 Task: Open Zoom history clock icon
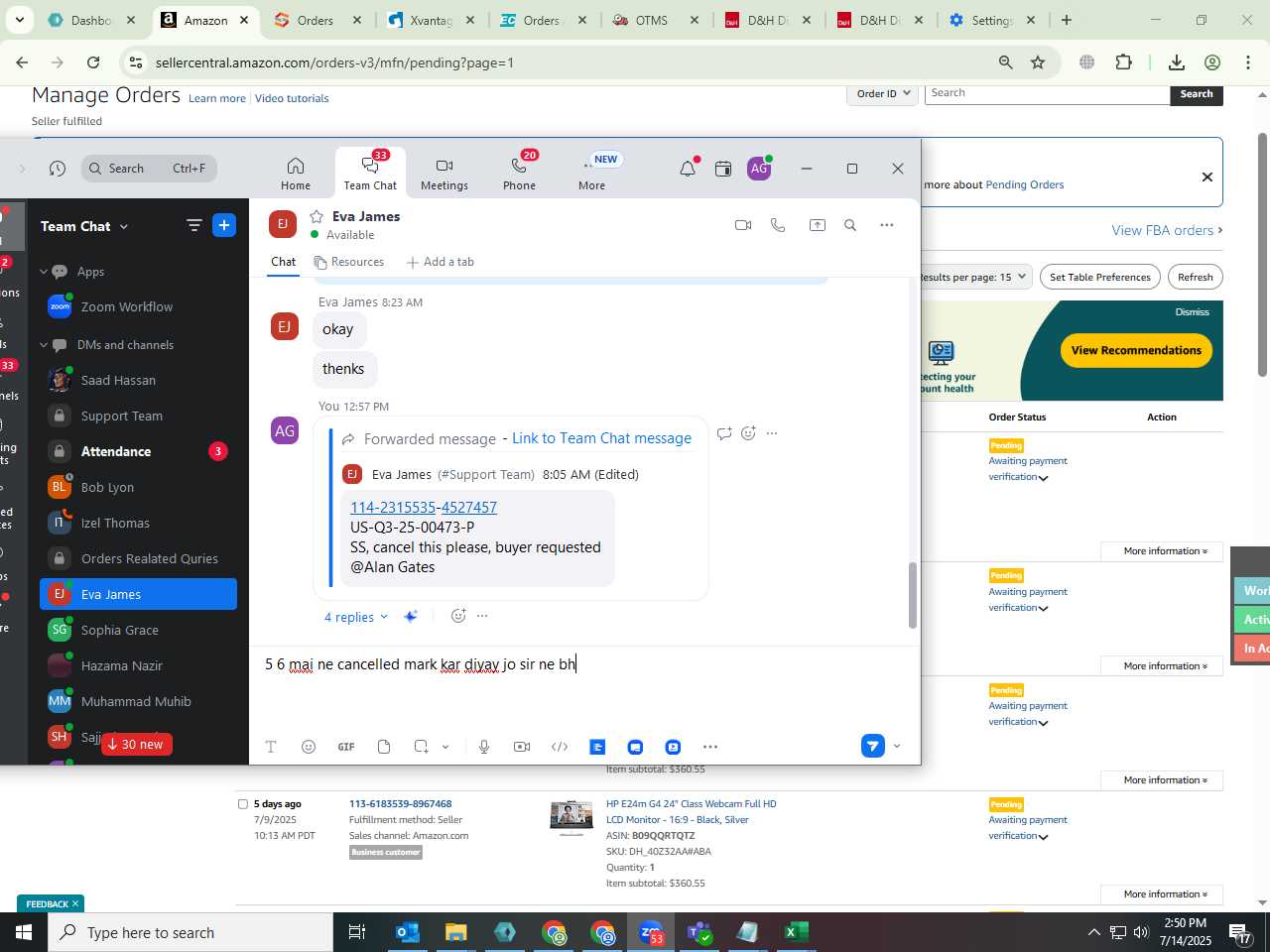click(x=58, y=169)
